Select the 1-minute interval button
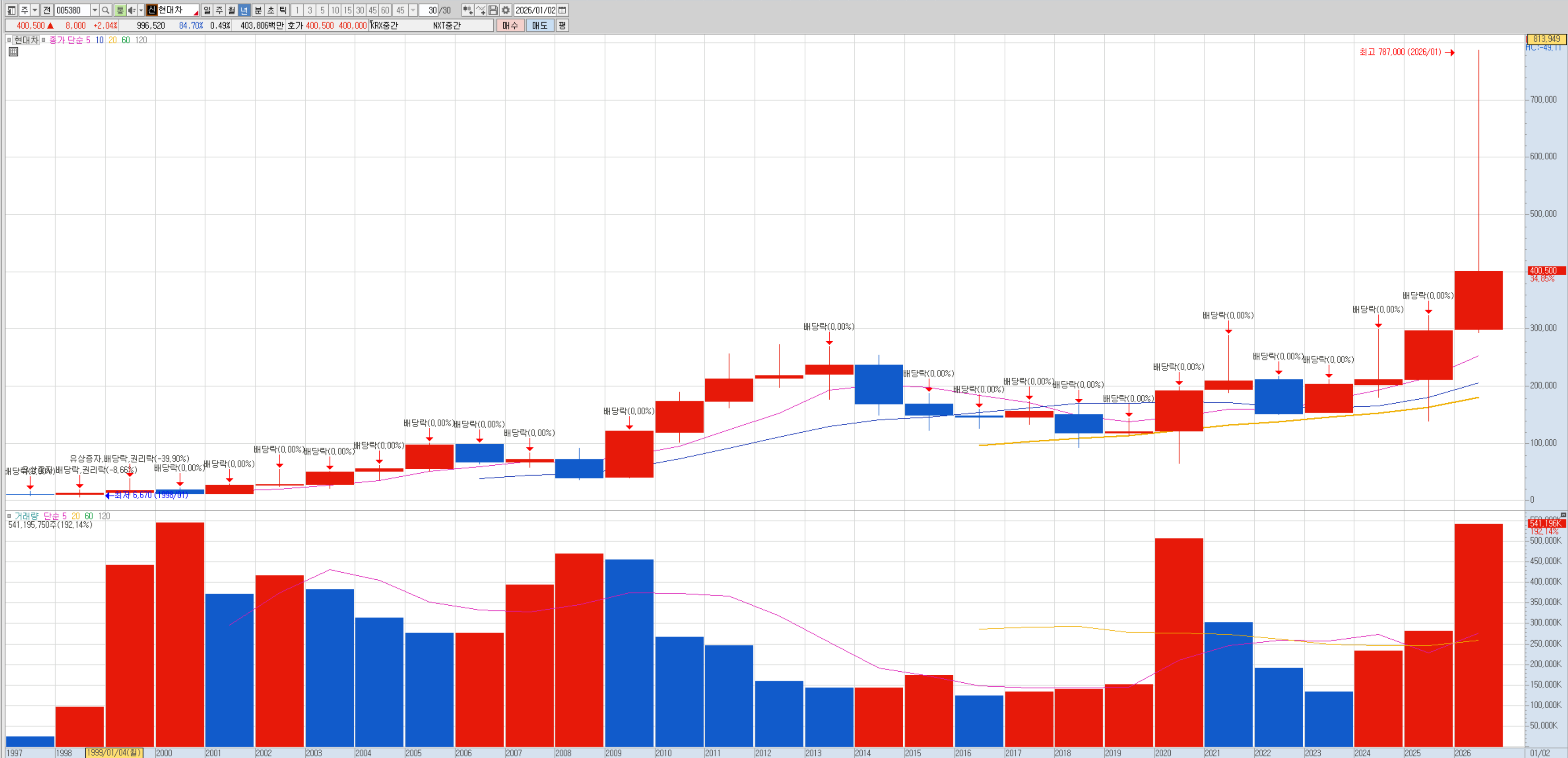 click(297, 10)
